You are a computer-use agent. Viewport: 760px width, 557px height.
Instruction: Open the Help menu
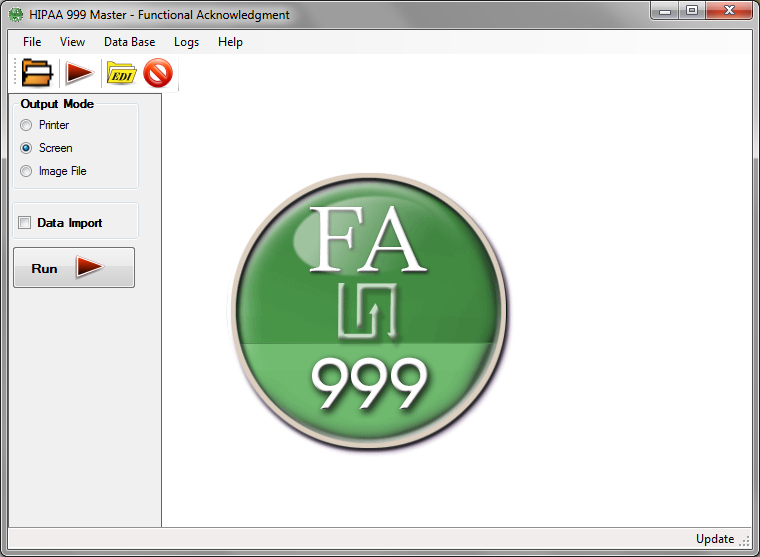point(230,42)
